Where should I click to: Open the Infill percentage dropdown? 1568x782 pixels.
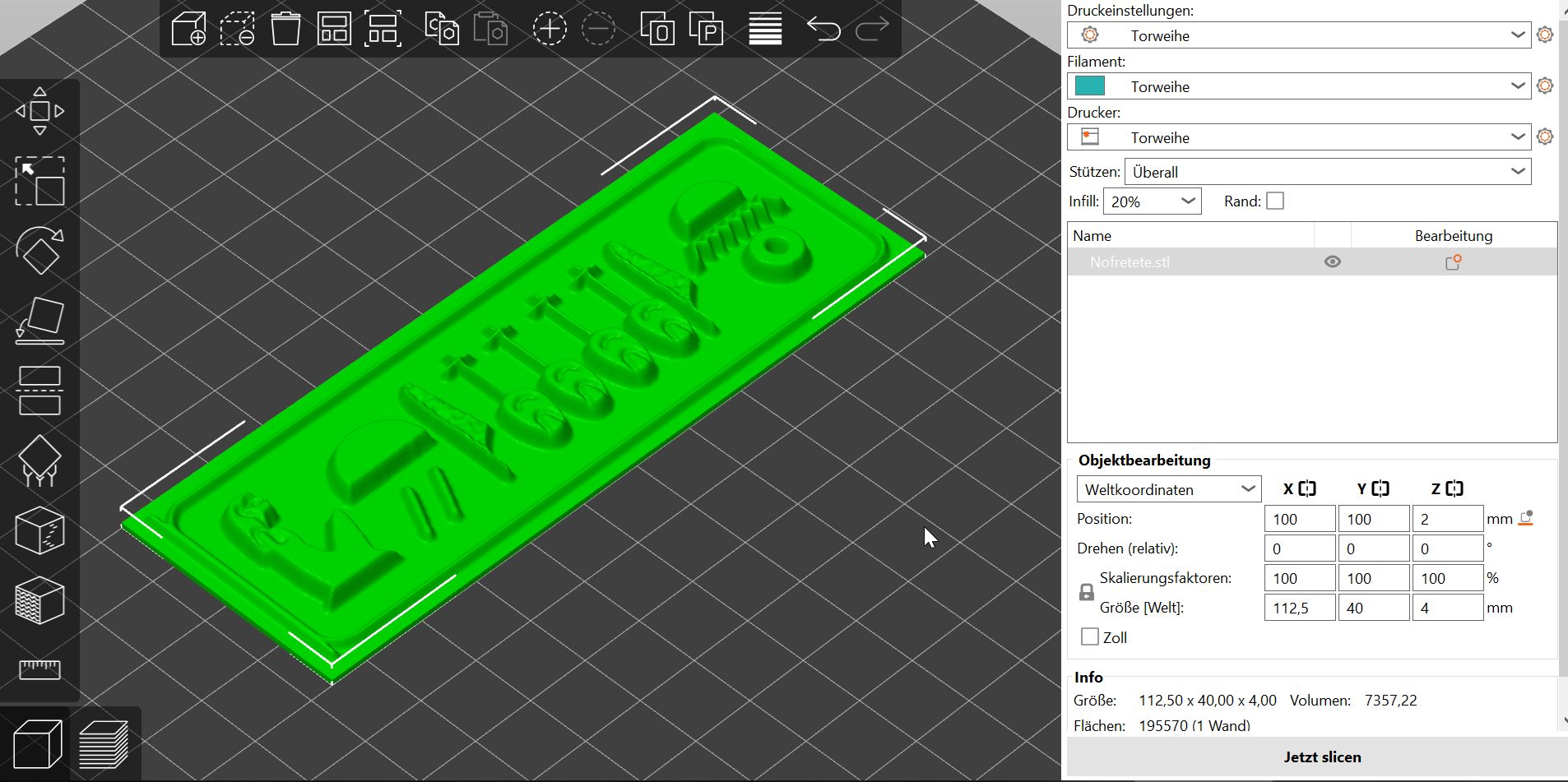1152,201
